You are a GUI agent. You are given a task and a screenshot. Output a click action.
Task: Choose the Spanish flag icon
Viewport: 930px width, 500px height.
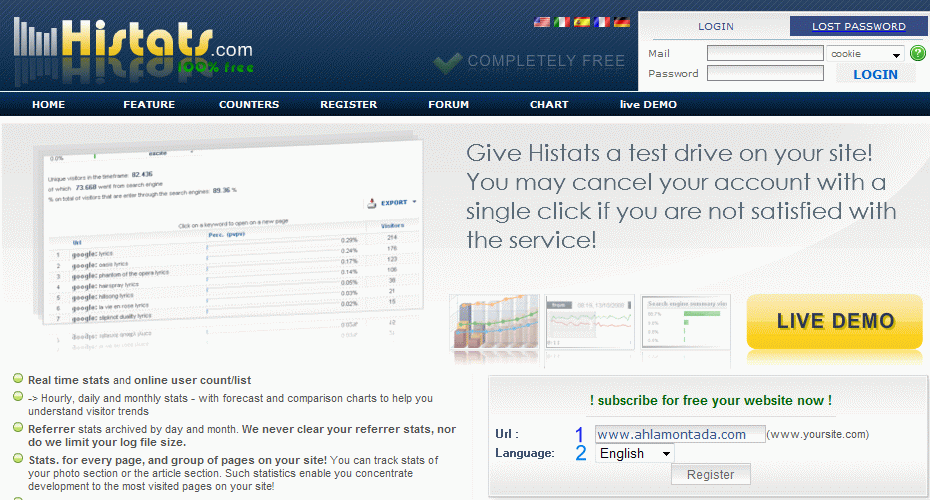582,23
